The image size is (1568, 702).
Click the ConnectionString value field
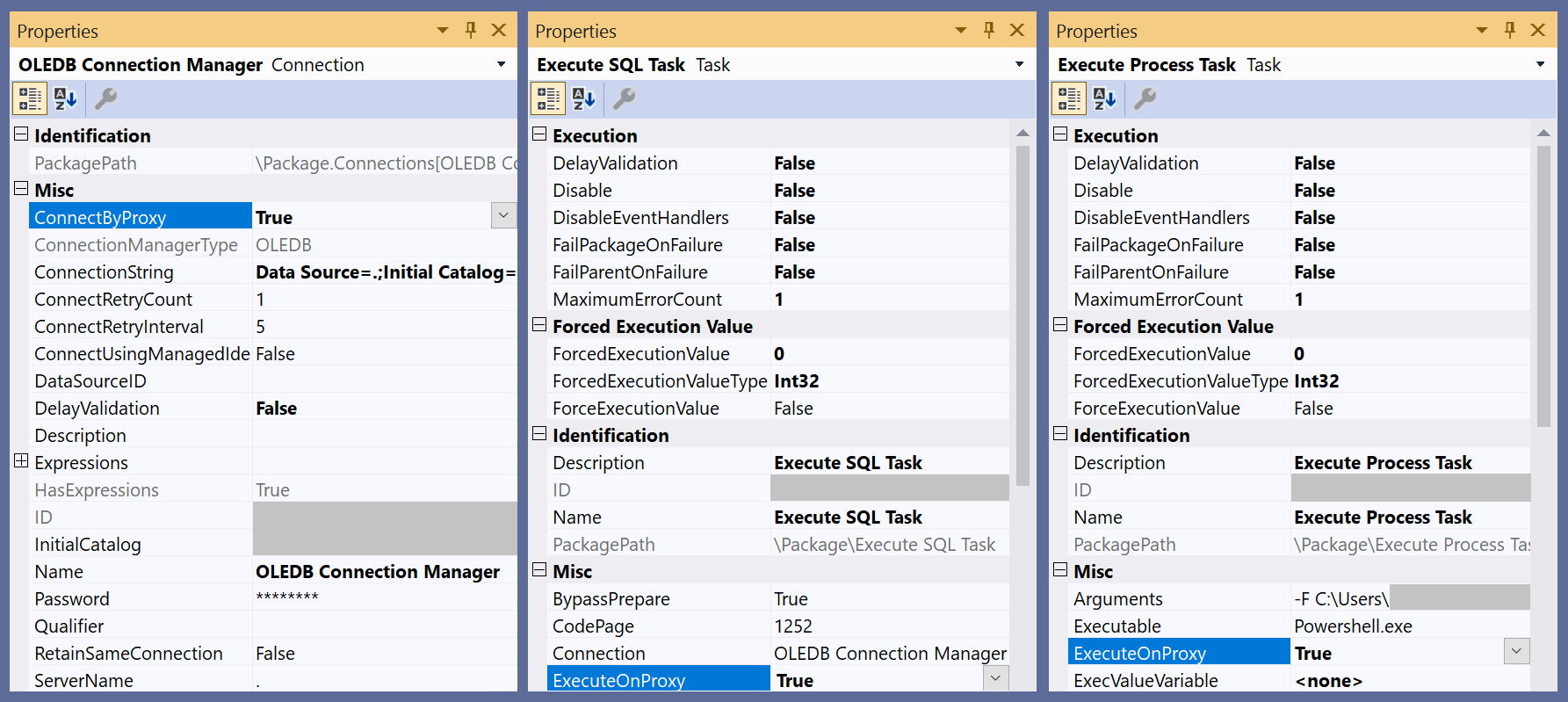click(x=385, y=272)
